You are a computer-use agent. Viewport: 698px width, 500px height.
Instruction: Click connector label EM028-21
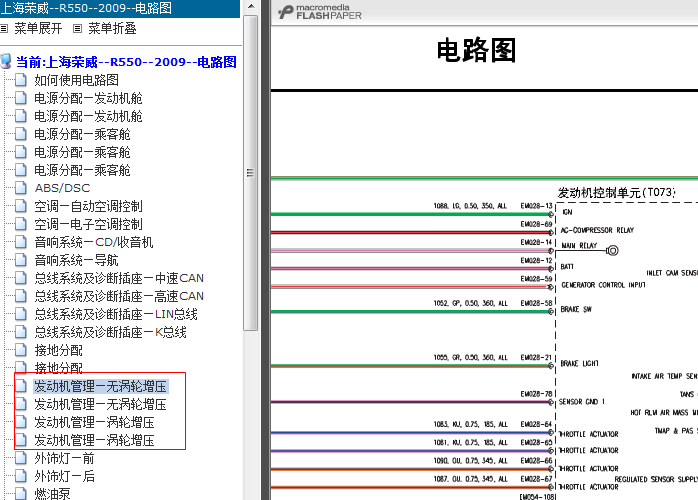536,358
